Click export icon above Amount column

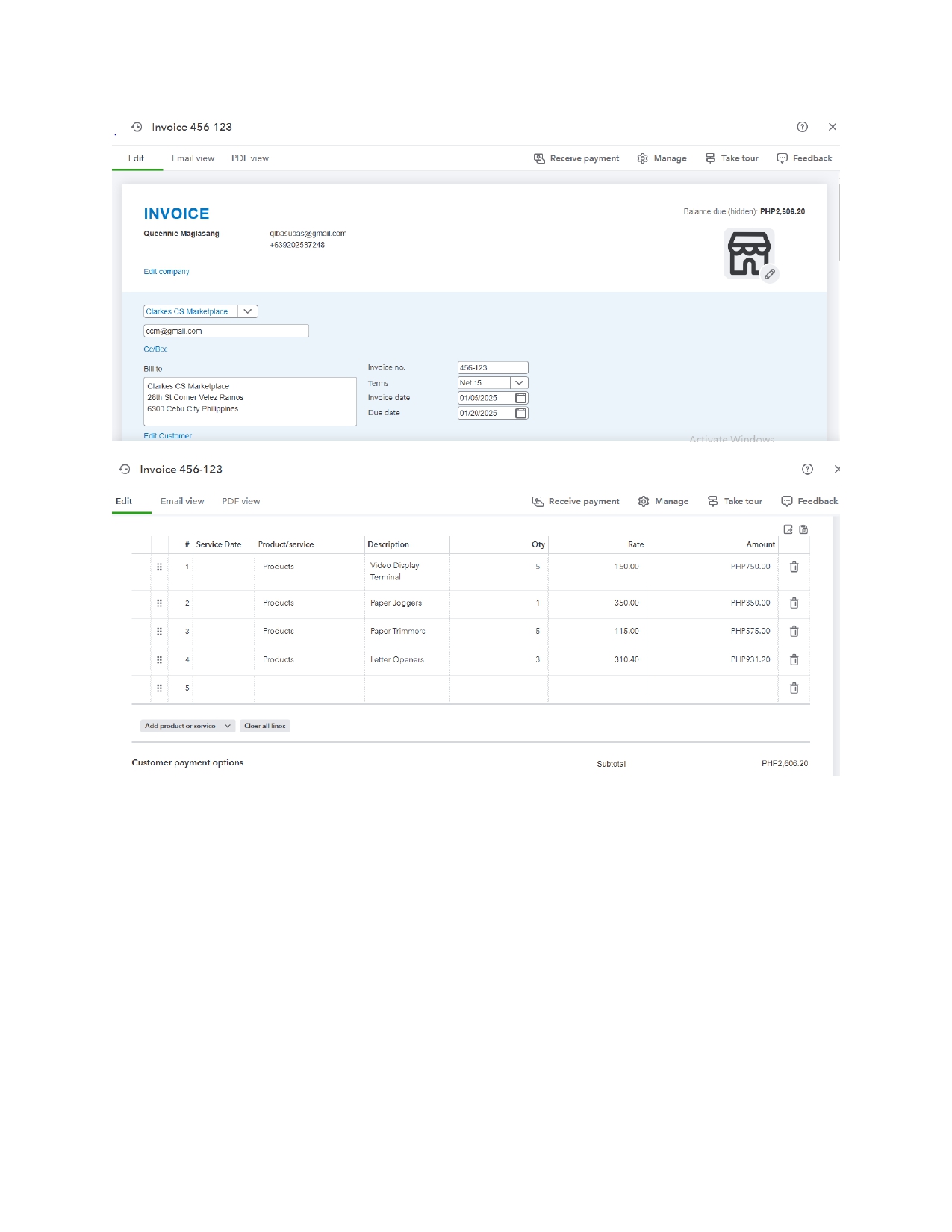788,529
